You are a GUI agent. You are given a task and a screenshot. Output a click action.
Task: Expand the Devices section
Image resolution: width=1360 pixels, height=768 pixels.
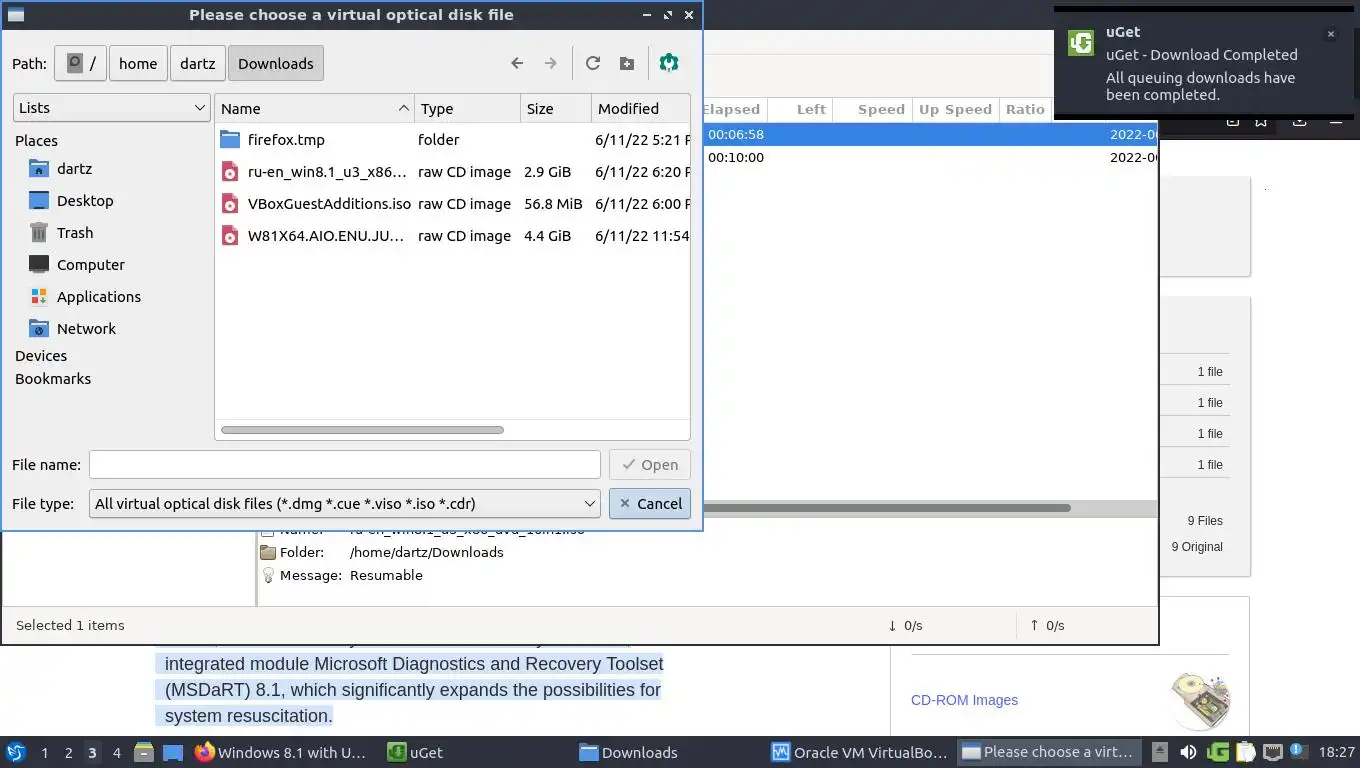tap(41, 356)
